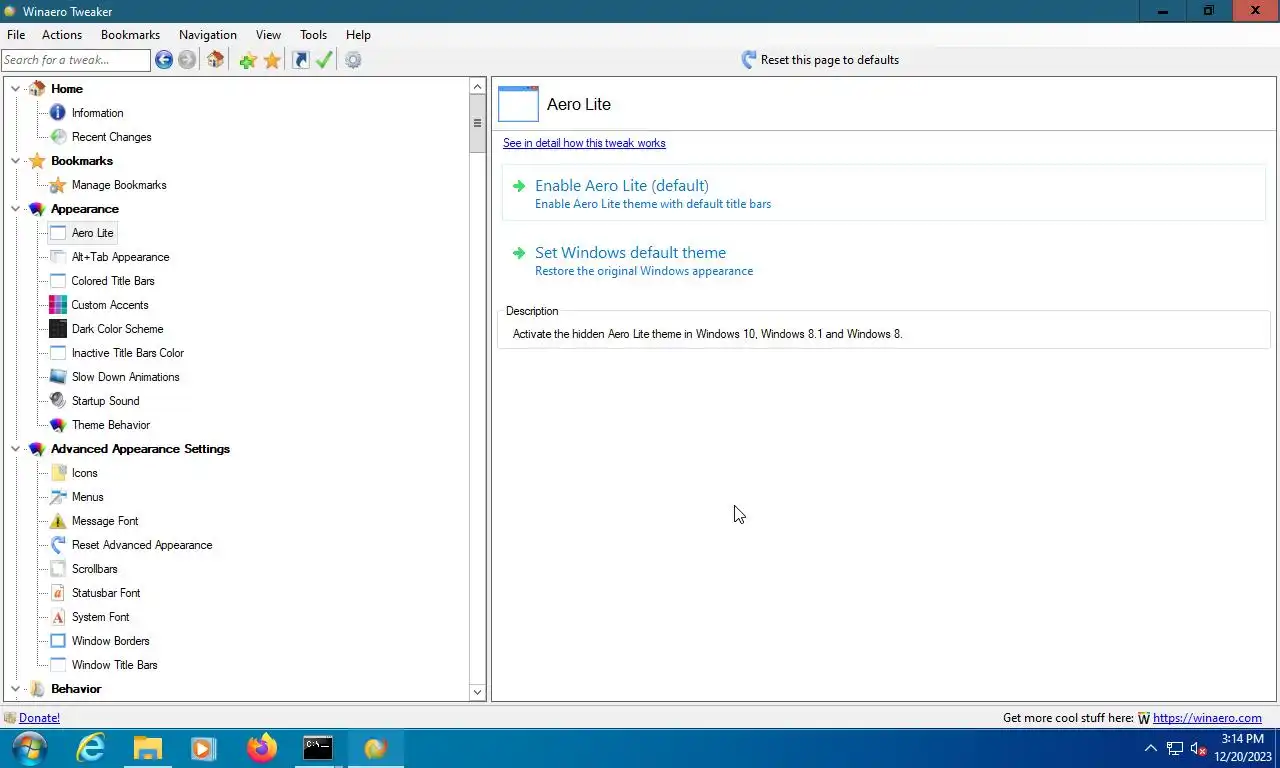Click the Custom Accents colorful icon
Screen dimensions: 1280x768
(x=58, y=305)
